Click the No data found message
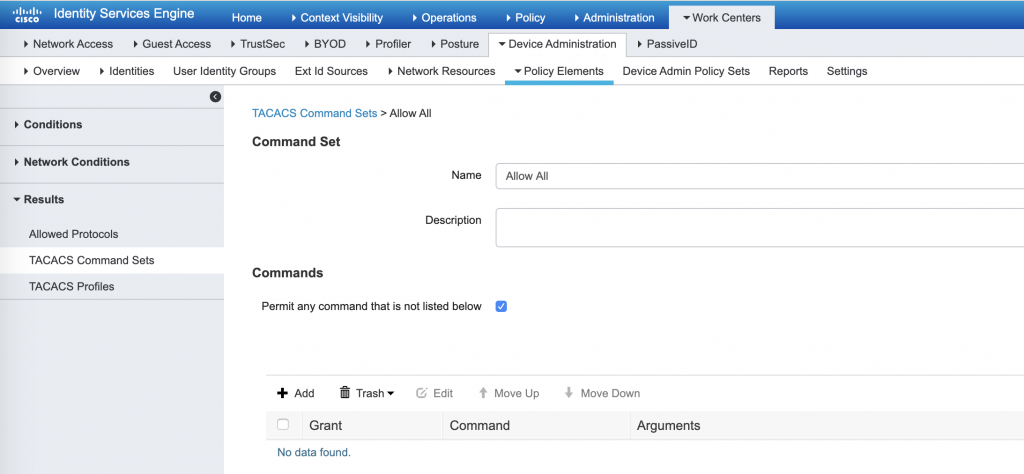 [314, 452]
